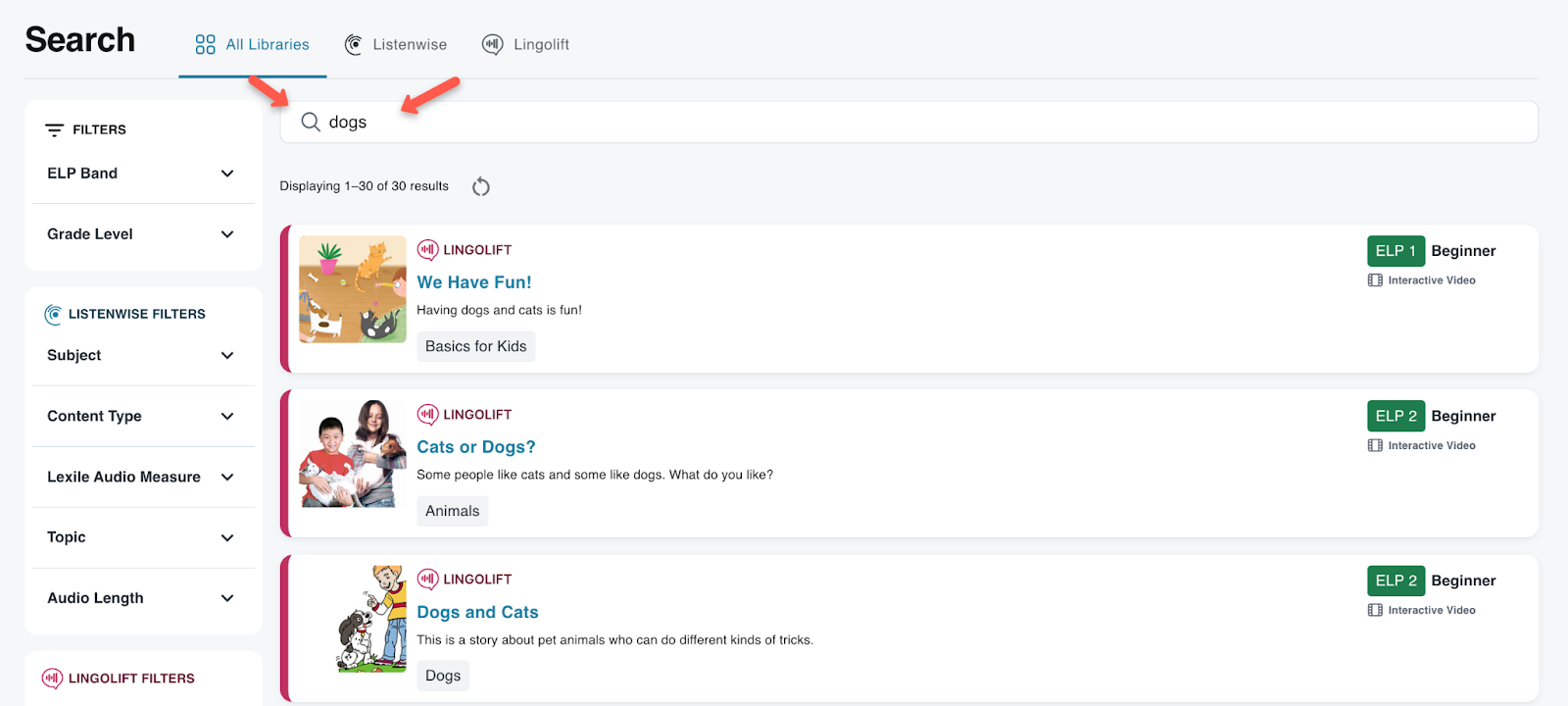Click the "Displaying 1–30 of 30 results" text
This screenshot has height=706, width=1568.
(364, 186)
